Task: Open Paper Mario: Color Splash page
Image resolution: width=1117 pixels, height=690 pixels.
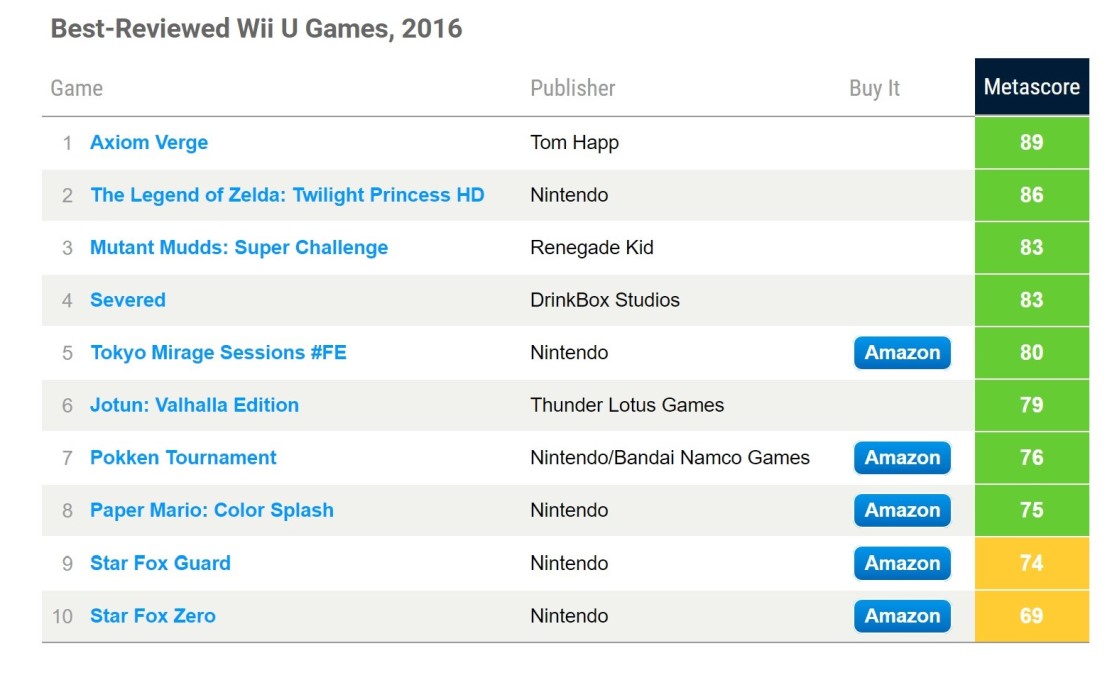Action: (x=212, y=510)
